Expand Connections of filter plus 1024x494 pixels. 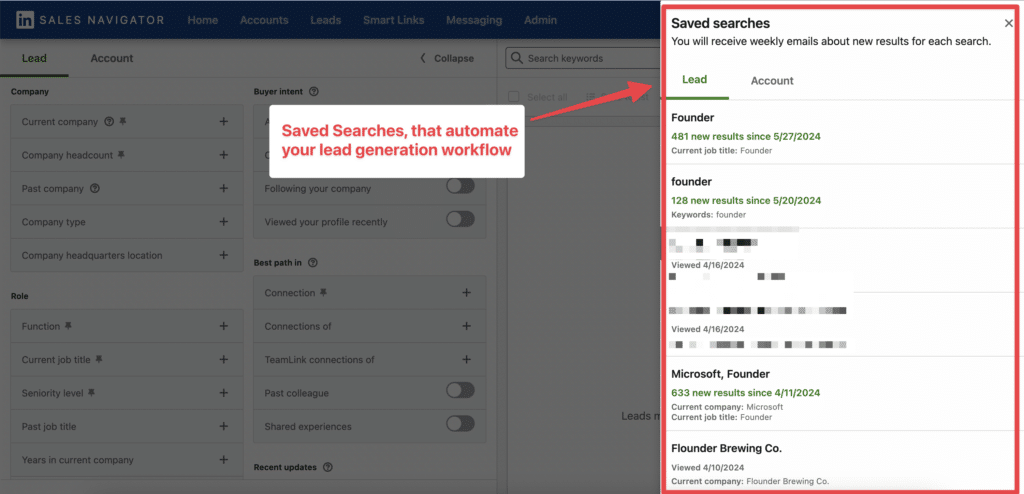(466, 326)
